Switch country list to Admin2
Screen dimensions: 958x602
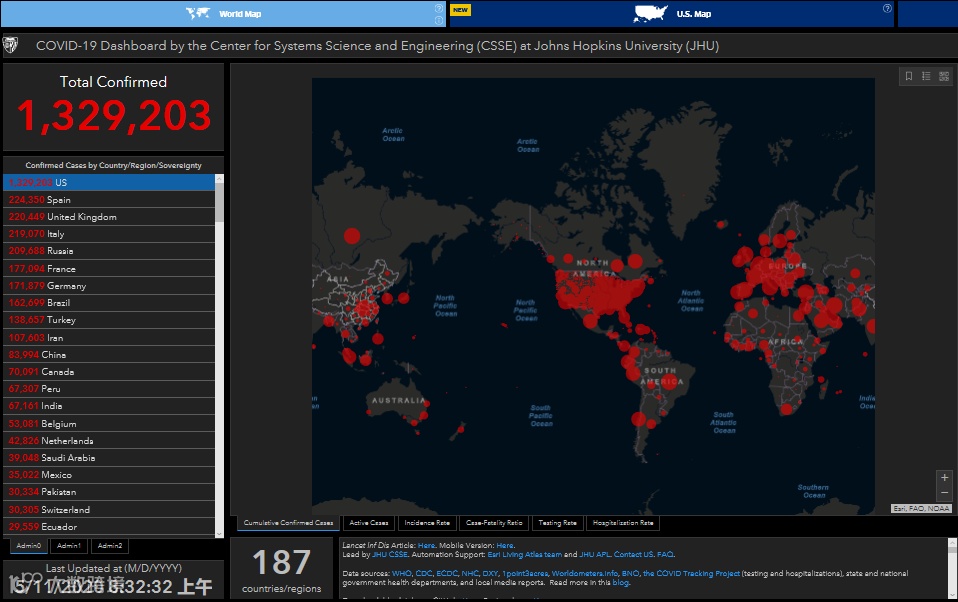click(109, 546)
